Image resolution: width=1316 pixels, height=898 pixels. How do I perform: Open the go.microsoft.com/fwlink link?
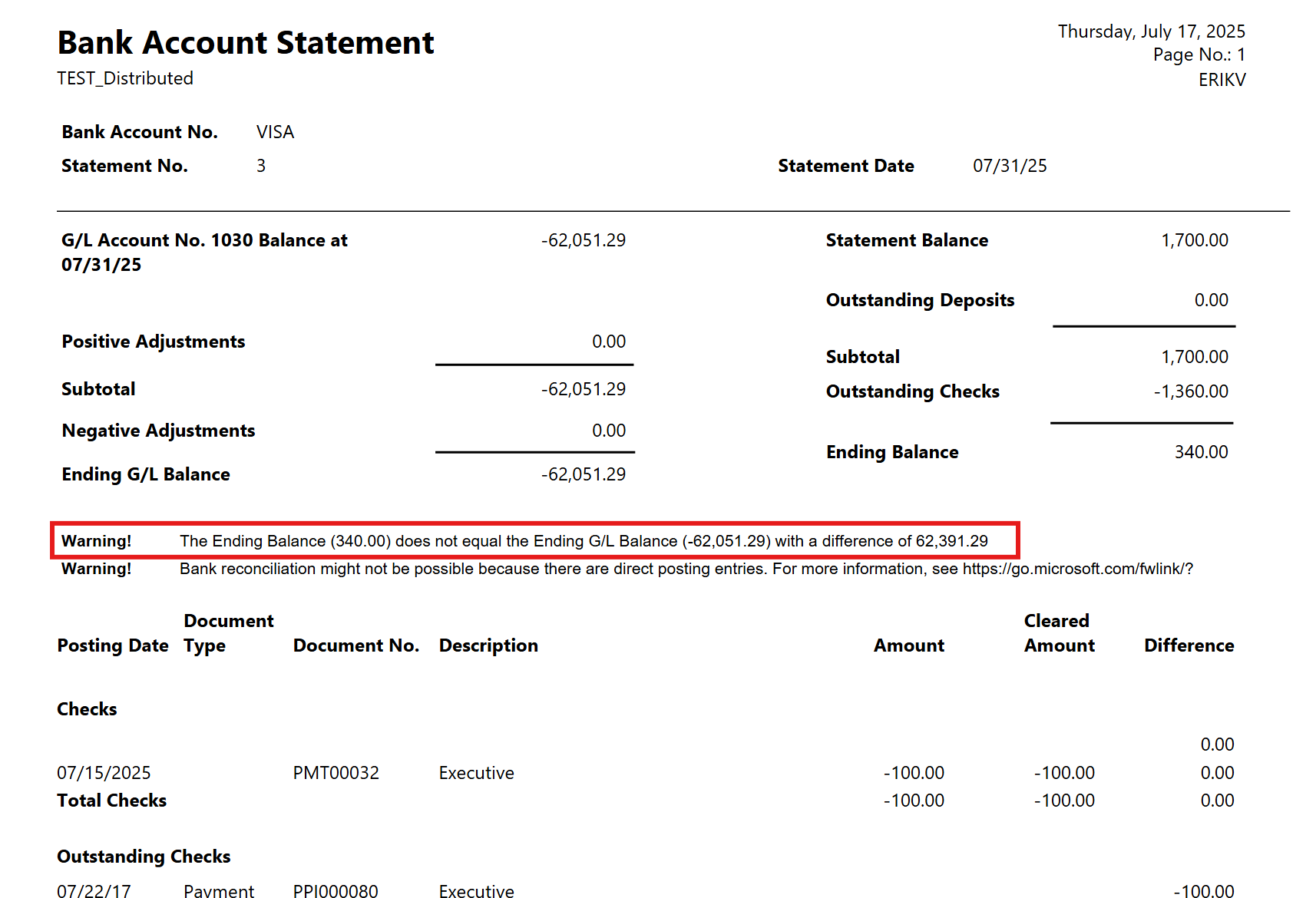pyautogui.click(x=1078, y=569)
